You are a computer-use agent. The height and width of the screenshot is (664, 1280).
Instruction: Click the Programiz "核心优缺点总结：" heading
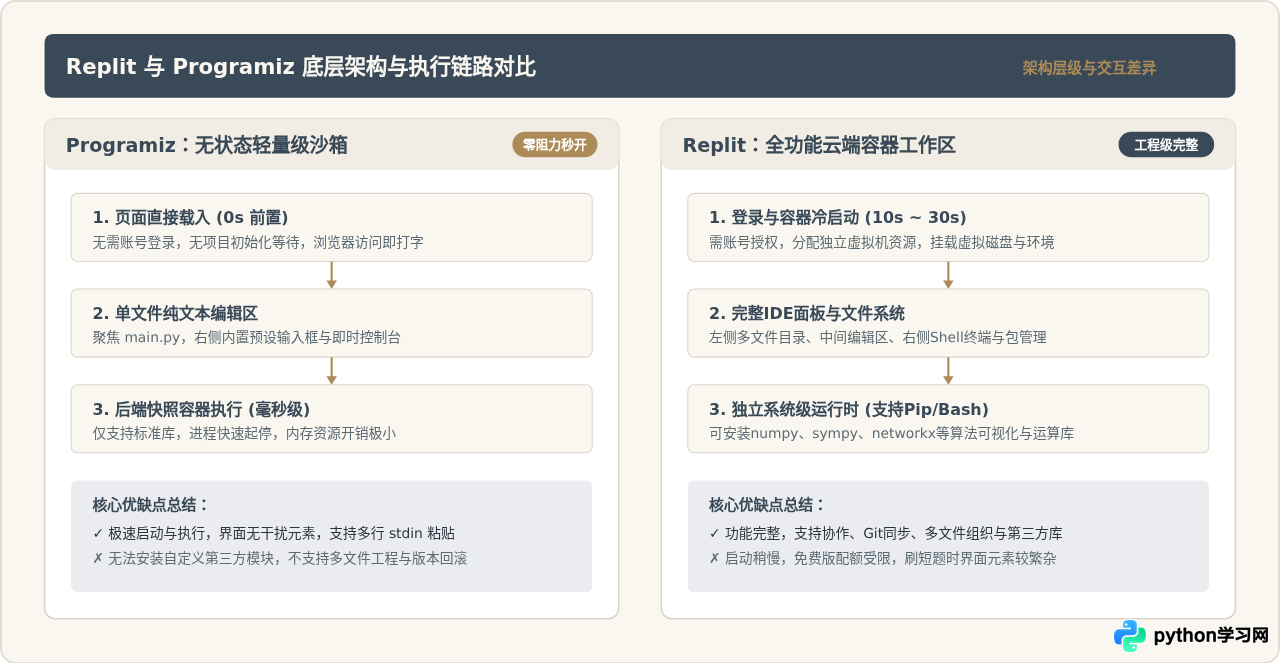click(x=151, y=505)
